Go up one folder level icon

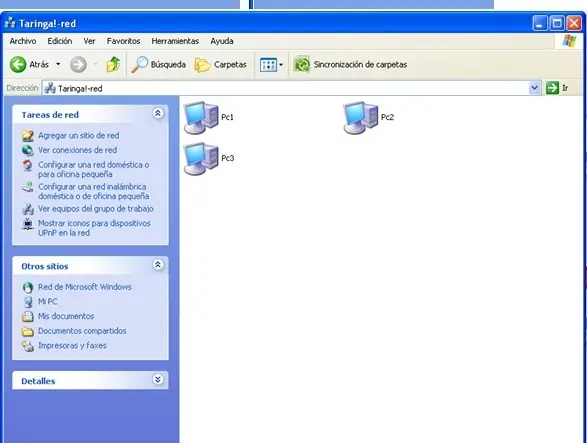[113, 64]
